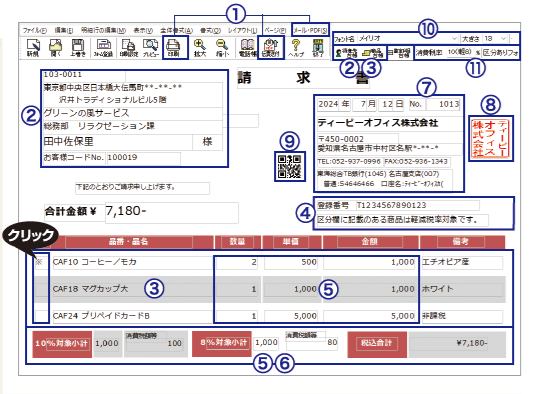Open the 明細行の編集(M) menu
The width and height of the screenshot is (537, 394).
[x=103, y=30]
